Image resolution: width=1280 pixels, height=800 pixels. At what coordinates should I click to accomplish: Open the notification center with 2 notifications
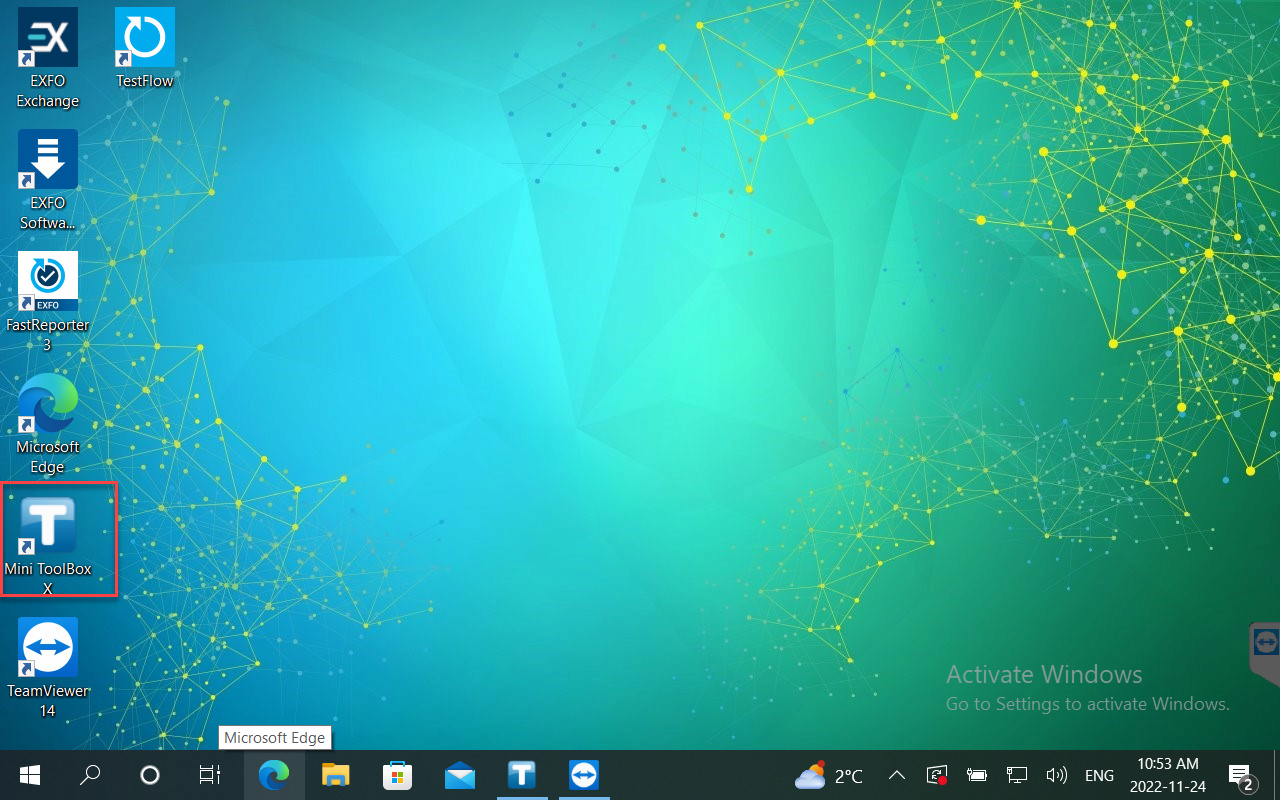coord(1241,775)
